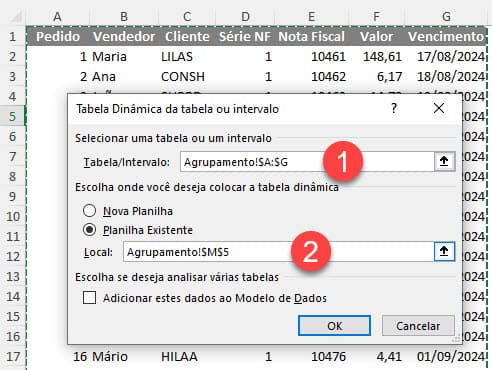Click the Cliente header cell
Screen dimensions: 492x370
187,36
